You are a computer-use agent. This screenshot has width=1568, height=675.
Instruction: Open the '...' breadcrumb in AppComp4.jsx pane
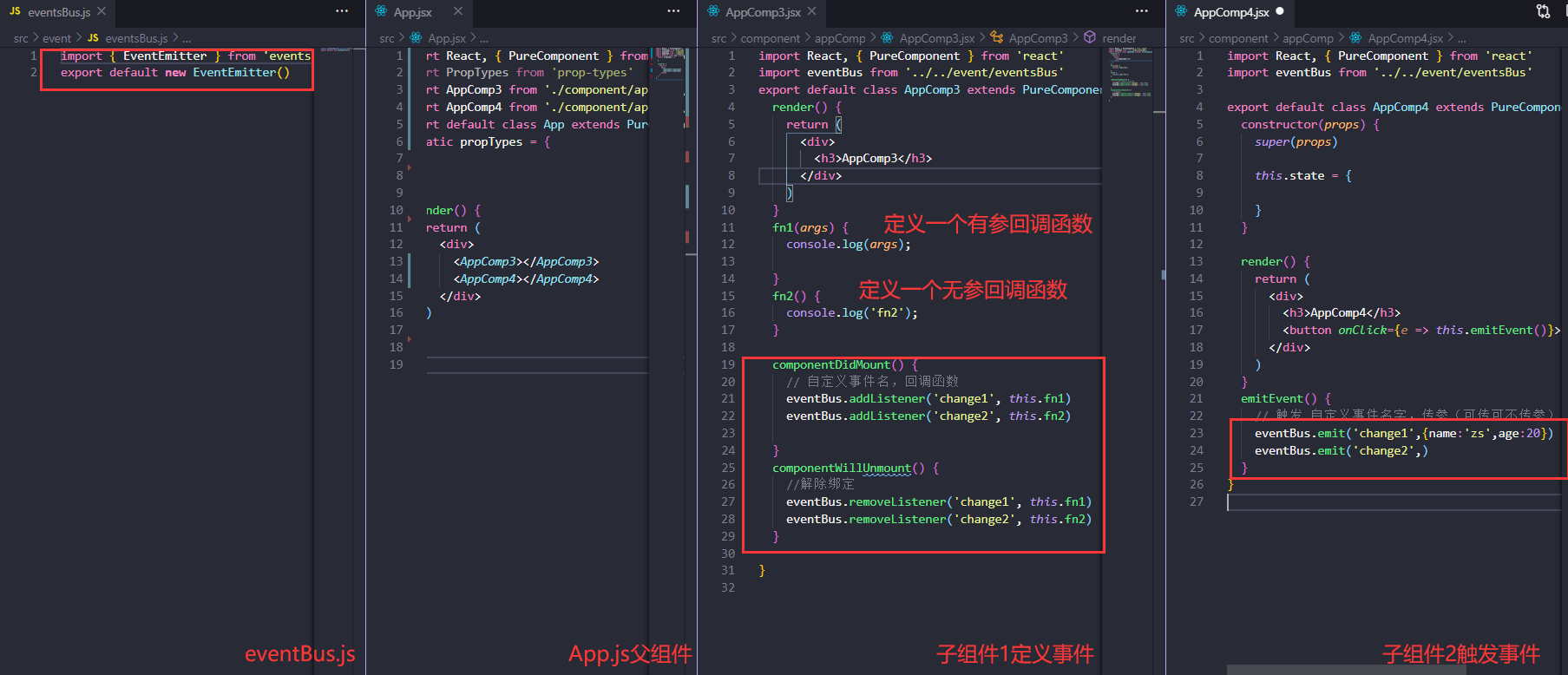pyautogui.click(x=1461, y=39)
